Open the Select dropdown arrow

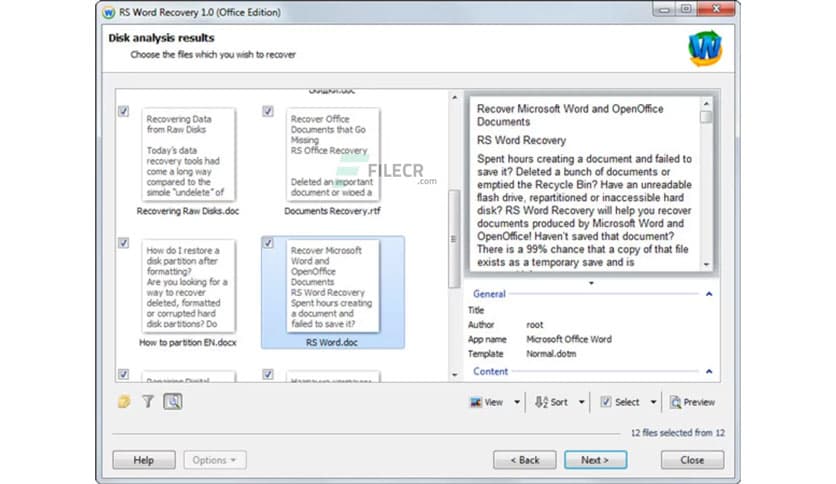pos(653,402)
